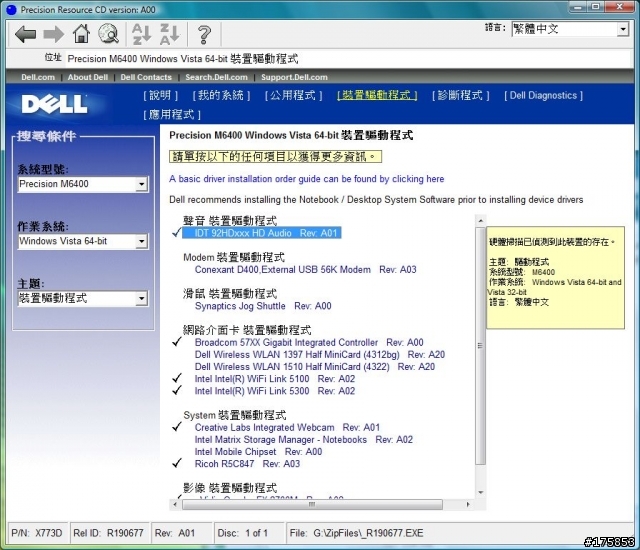Sort list ascending A to Z

pos(142,34)
